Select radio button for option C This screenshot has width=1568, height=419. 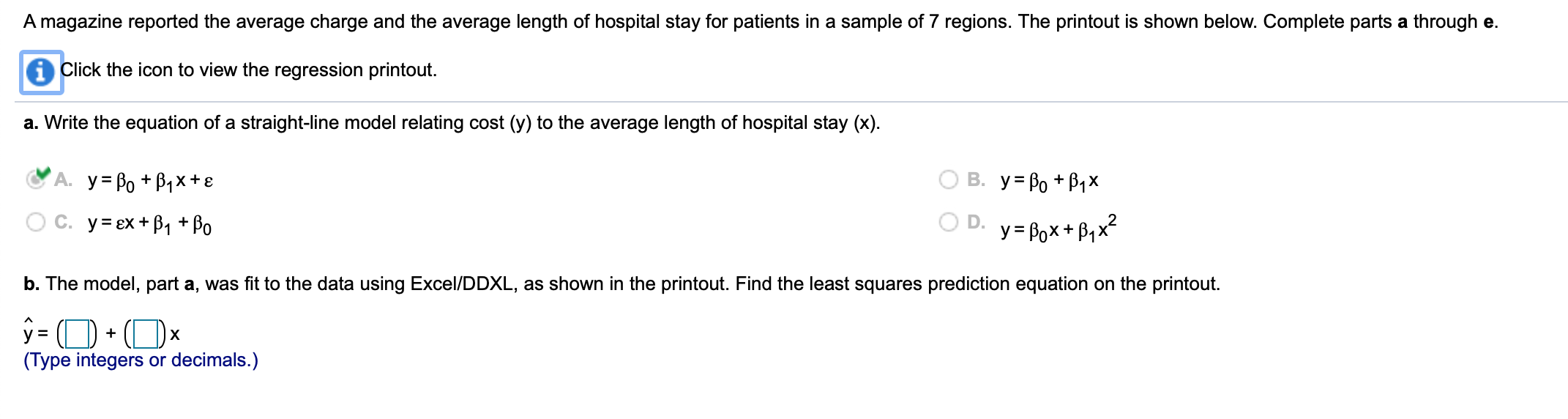coord(36,222)
